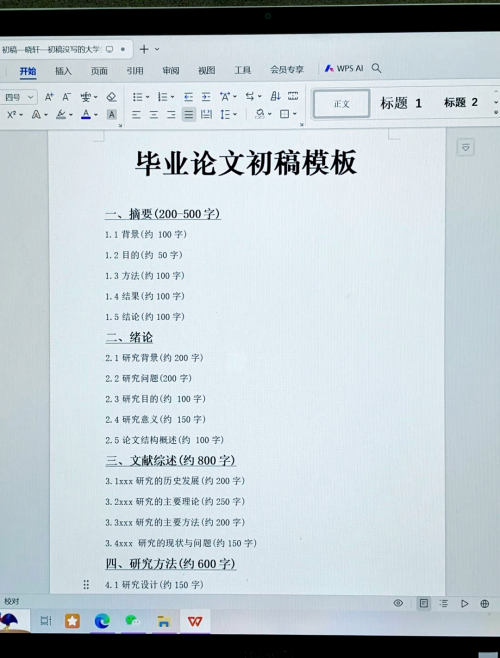Open the 引用 tab
Screen dimensions: 500x658
pyautogui.click(x=135, y=70)
